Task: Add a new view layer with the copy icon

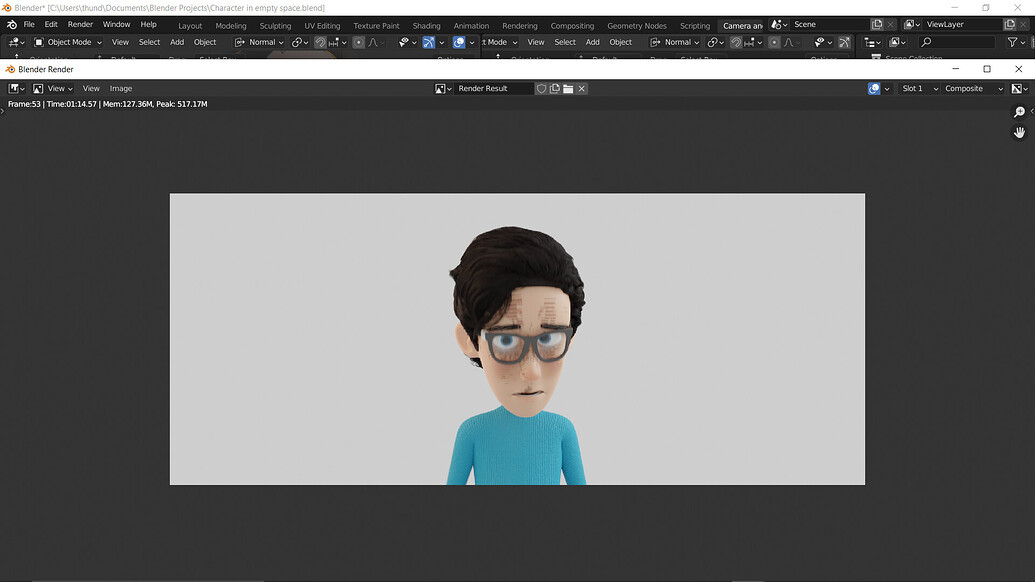Action: [x=1009, y=24]
